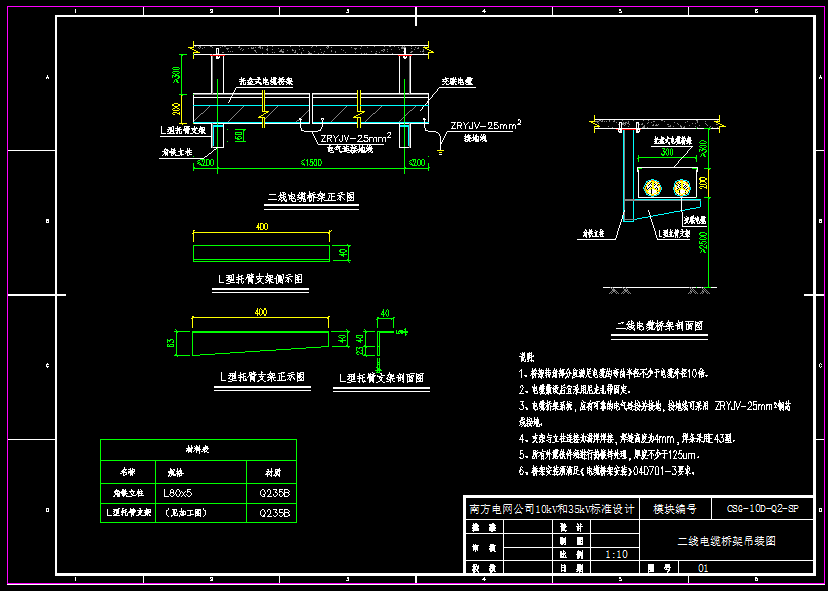Click the view title "二线电缆桥架正示图"
This screenshot has height=591, width=828.
pos(311,197)
